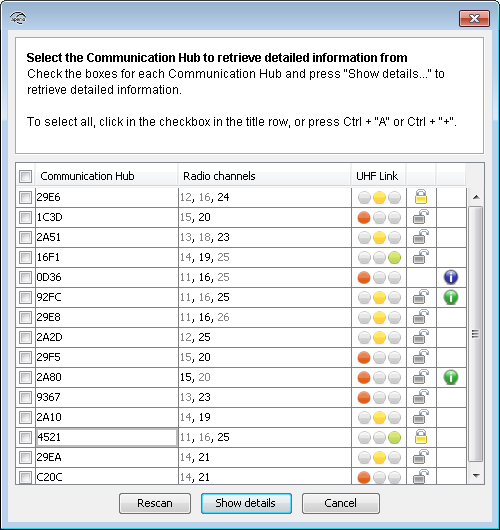Check the box for hub 0D36
Viewport: 500px width, 530px height.
tap(25, 277)
